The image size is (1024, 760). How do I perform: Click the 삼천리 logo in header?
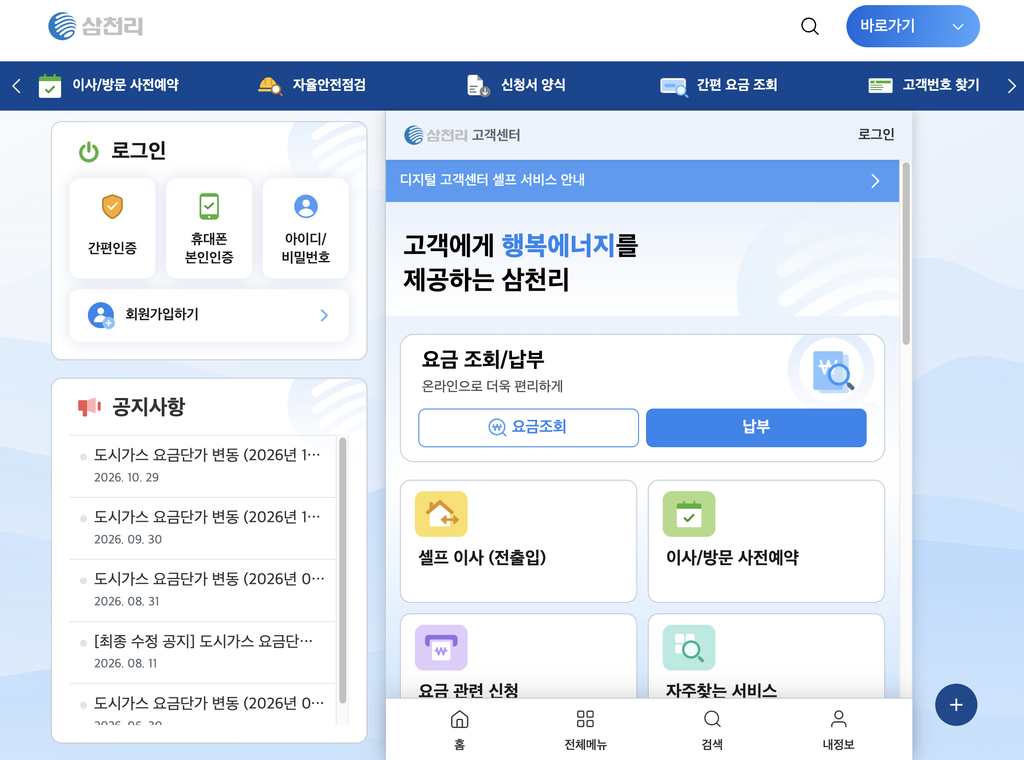coord(96,26)
